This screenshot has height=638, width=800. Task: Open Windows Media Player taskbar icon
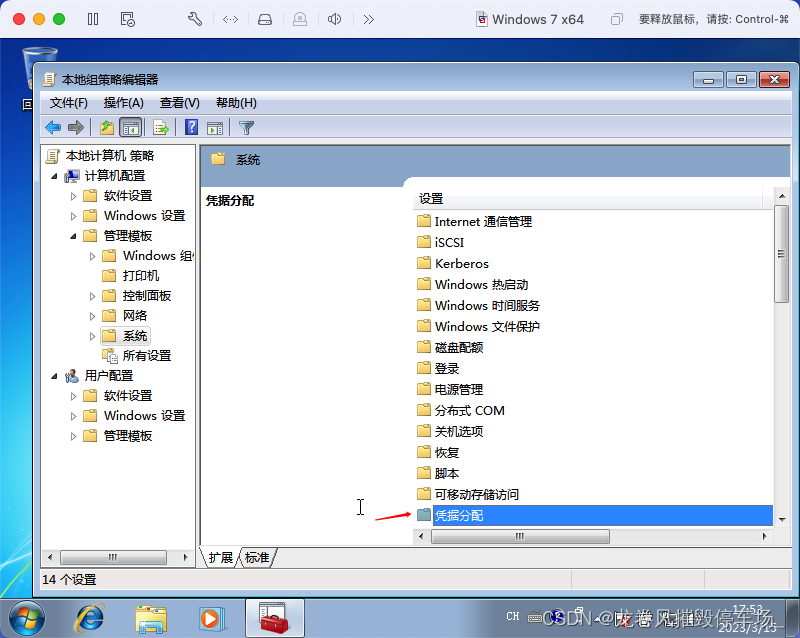212,619
